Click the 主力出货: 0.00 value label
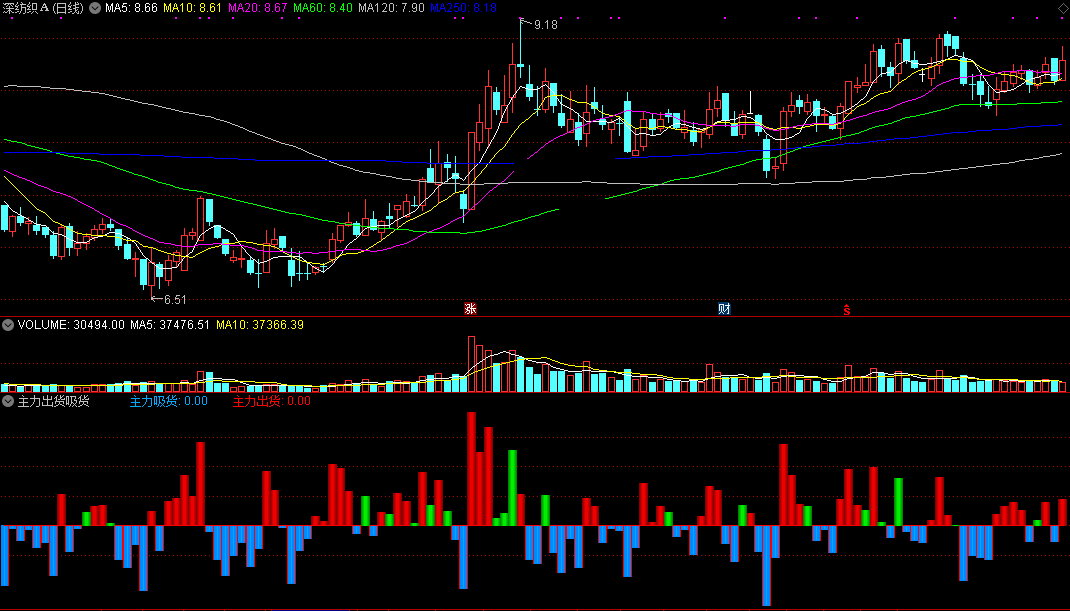Screen dimensions: 1070x611 272,401
